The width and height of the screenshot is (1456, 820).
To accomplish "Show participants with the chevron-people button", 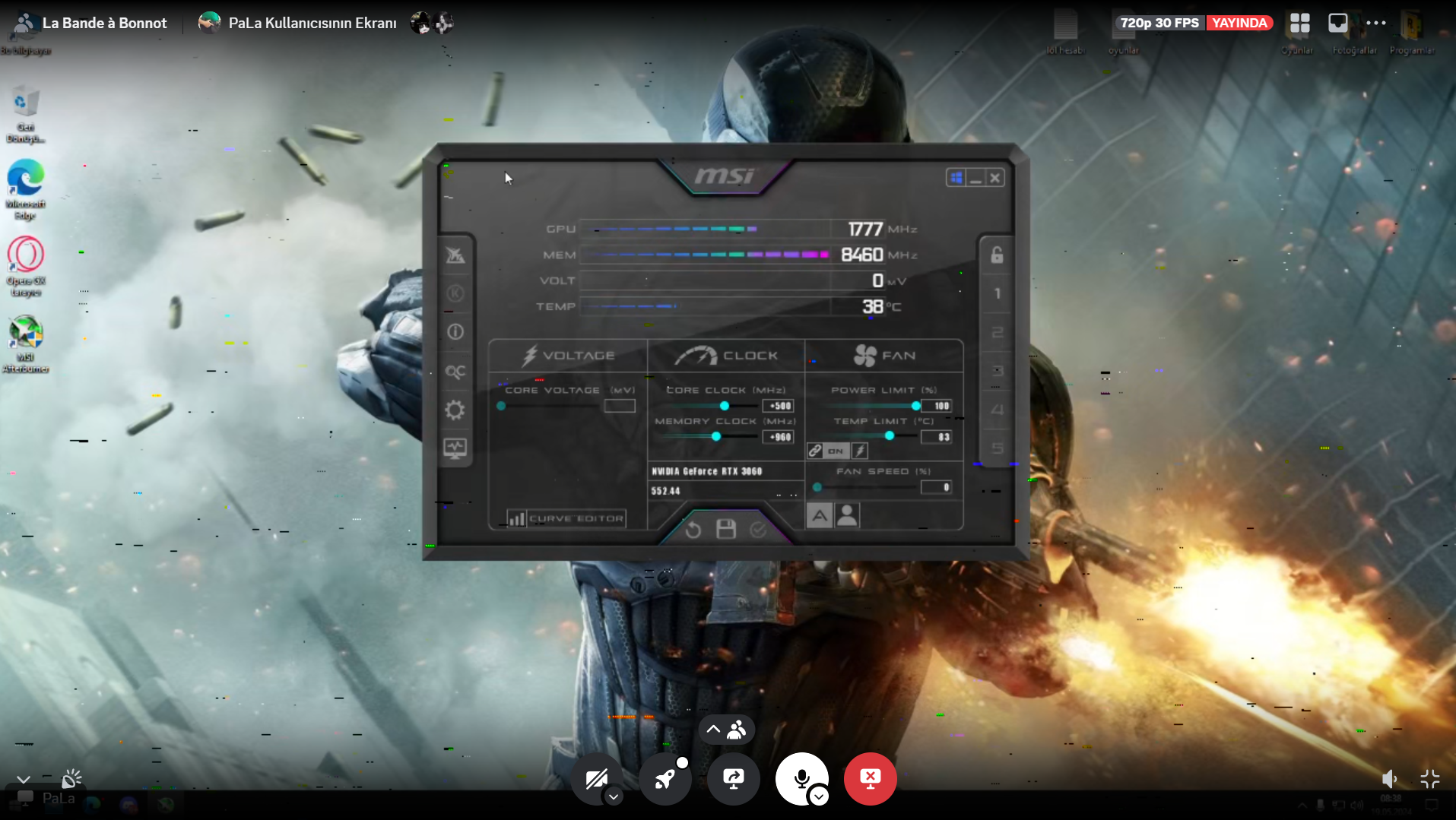I will tap(727, 730).
